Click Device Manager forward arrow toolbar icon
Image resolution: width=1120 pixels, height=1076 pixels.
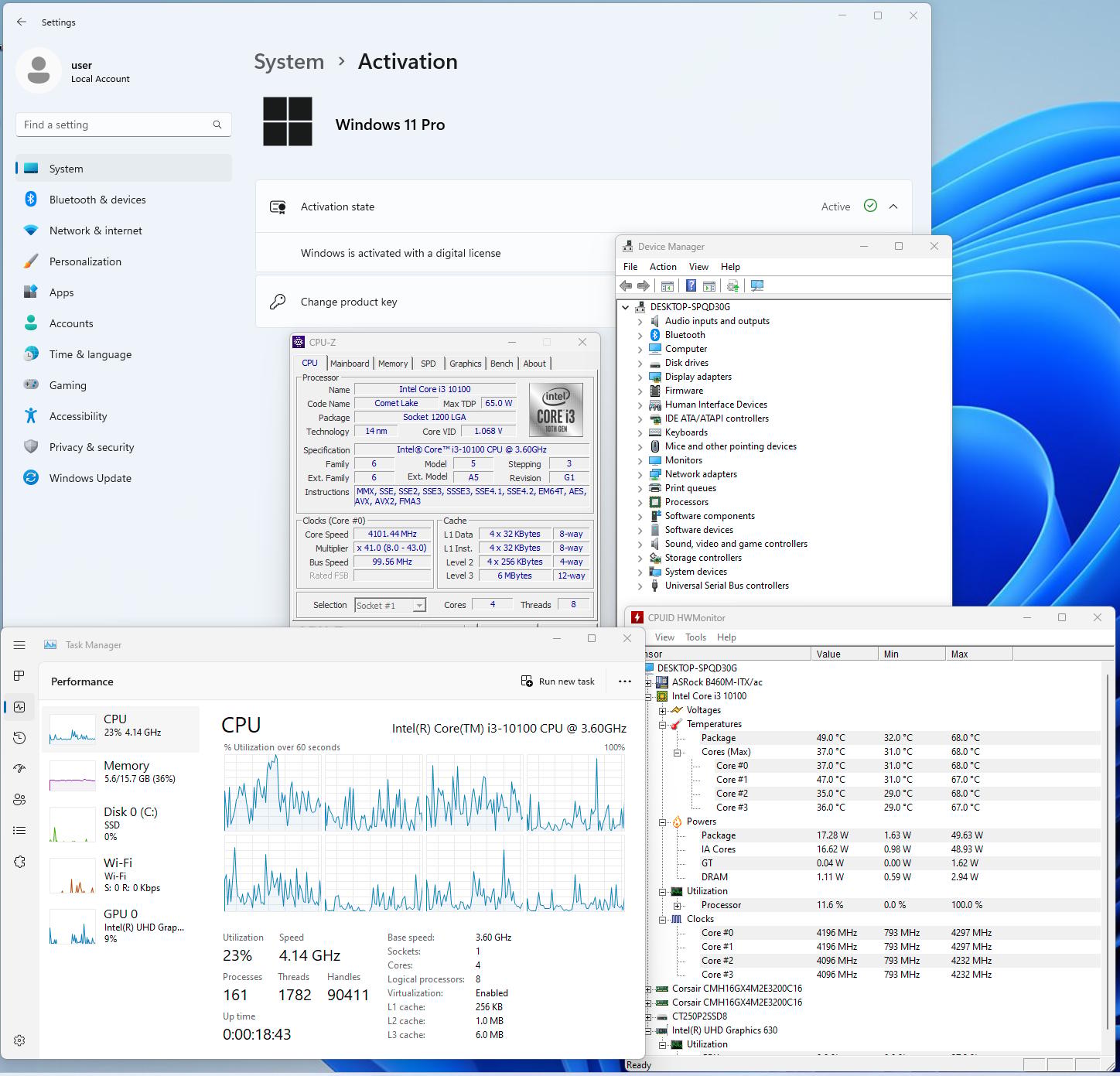click(x=643, y=286)
